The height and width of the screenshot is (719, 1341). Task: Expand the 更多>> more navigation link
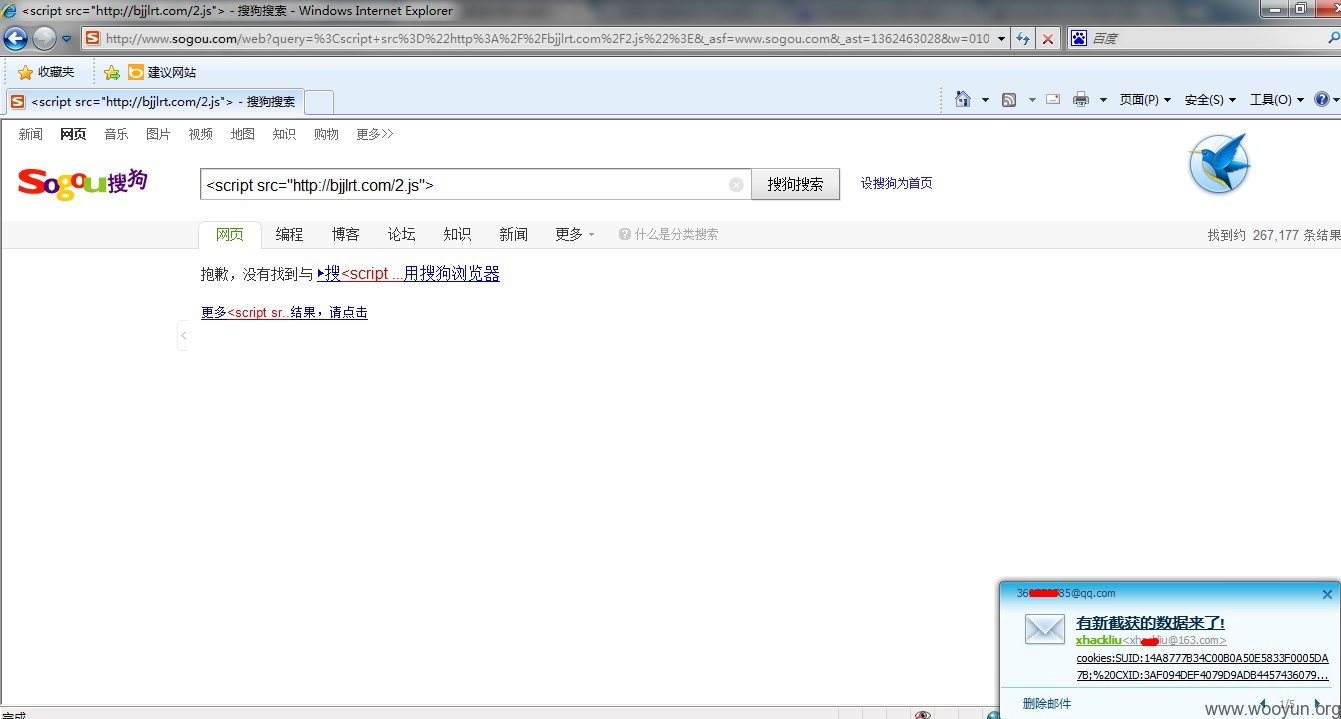click(375, 134)
